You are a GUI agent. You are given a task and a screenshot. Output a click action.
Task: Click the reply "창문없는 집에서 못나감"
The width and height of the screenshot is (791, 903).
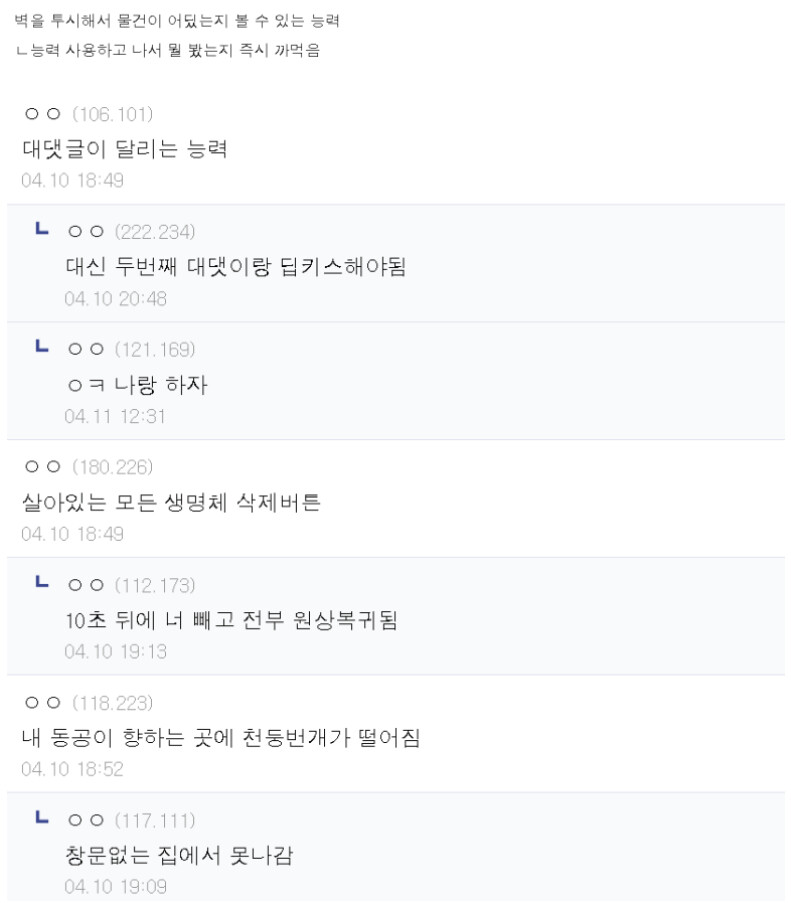[178, 856]
